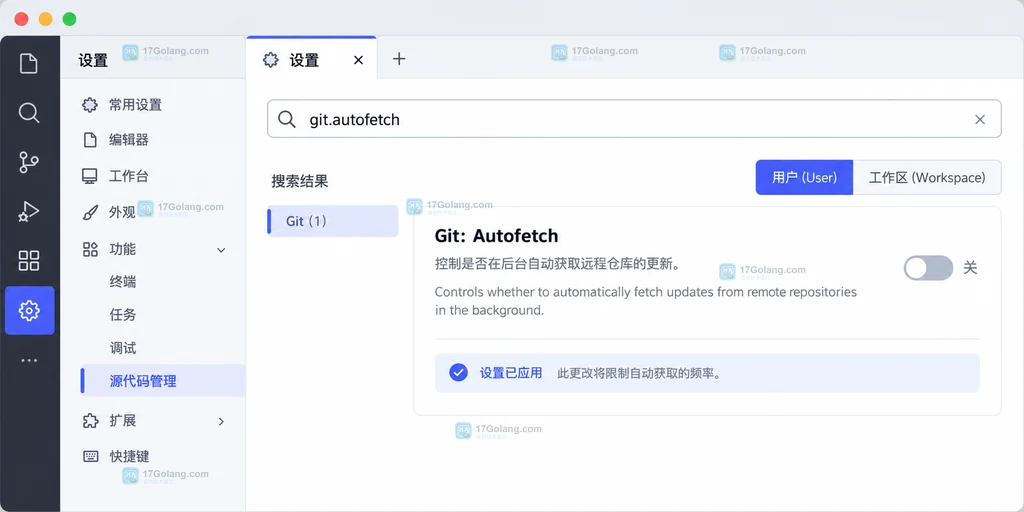The height and width of the screenshot is (512, 1024).
Task: Click the English 'Controls whether to automatically fetch' text
Action: pyautogui.click(x=646, y=301)
